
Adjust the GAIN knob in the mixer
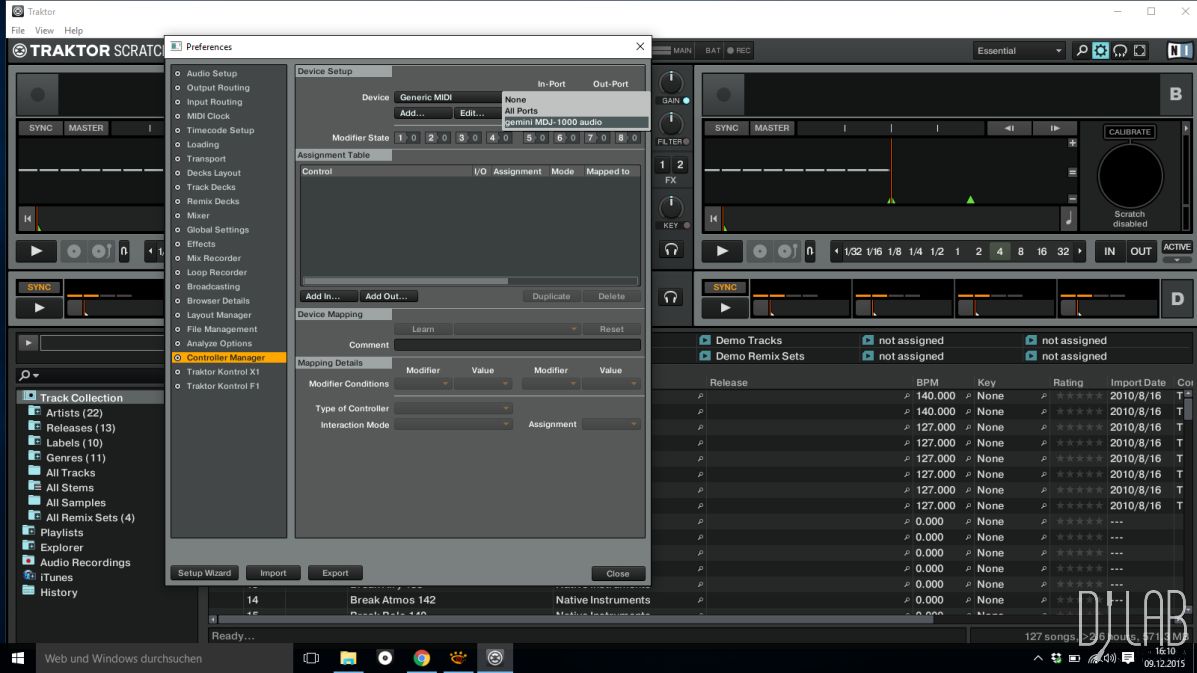point(670,83)
